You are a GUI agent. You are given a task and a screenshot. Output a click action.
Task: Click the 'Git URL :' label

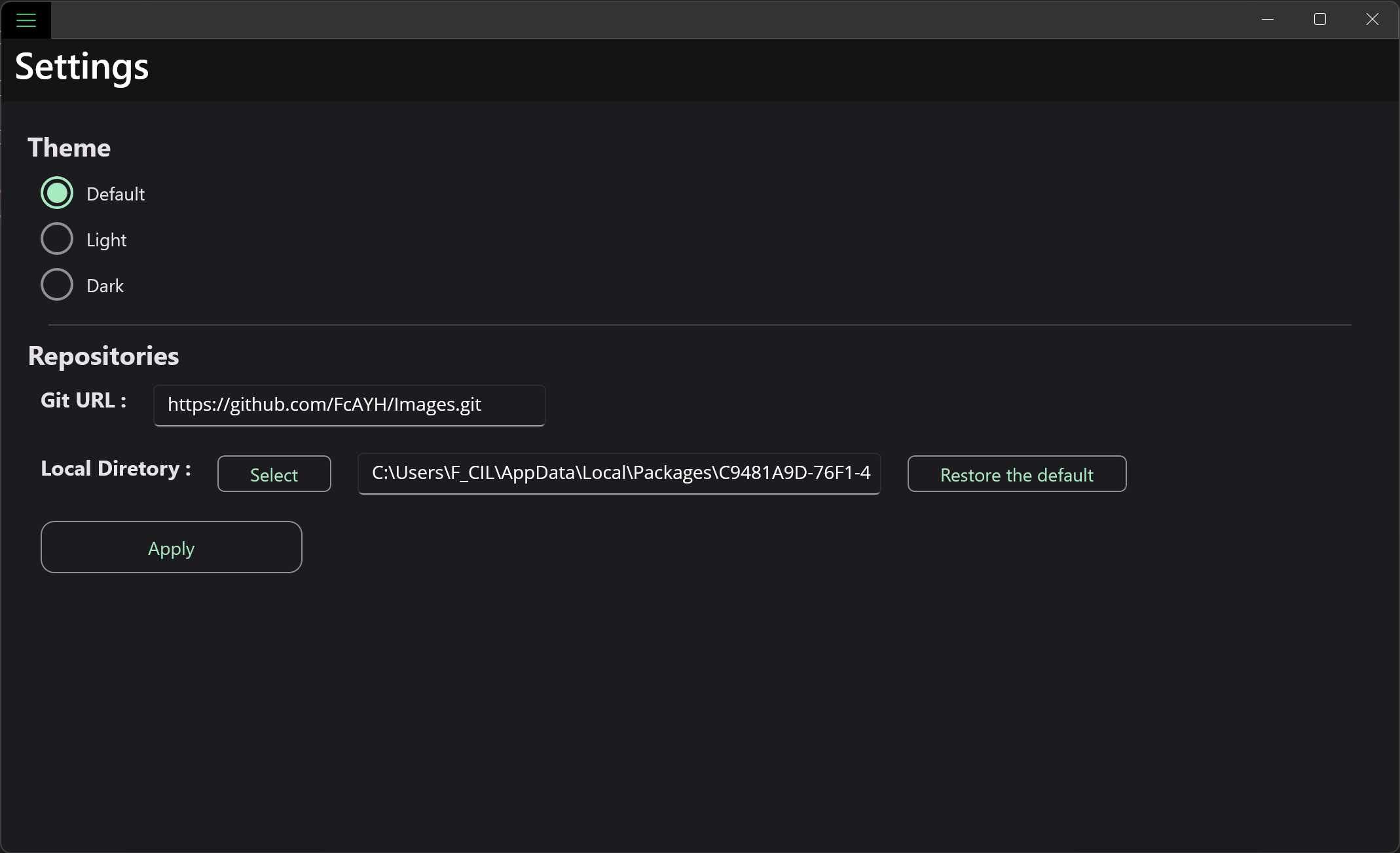click(83, 400)
